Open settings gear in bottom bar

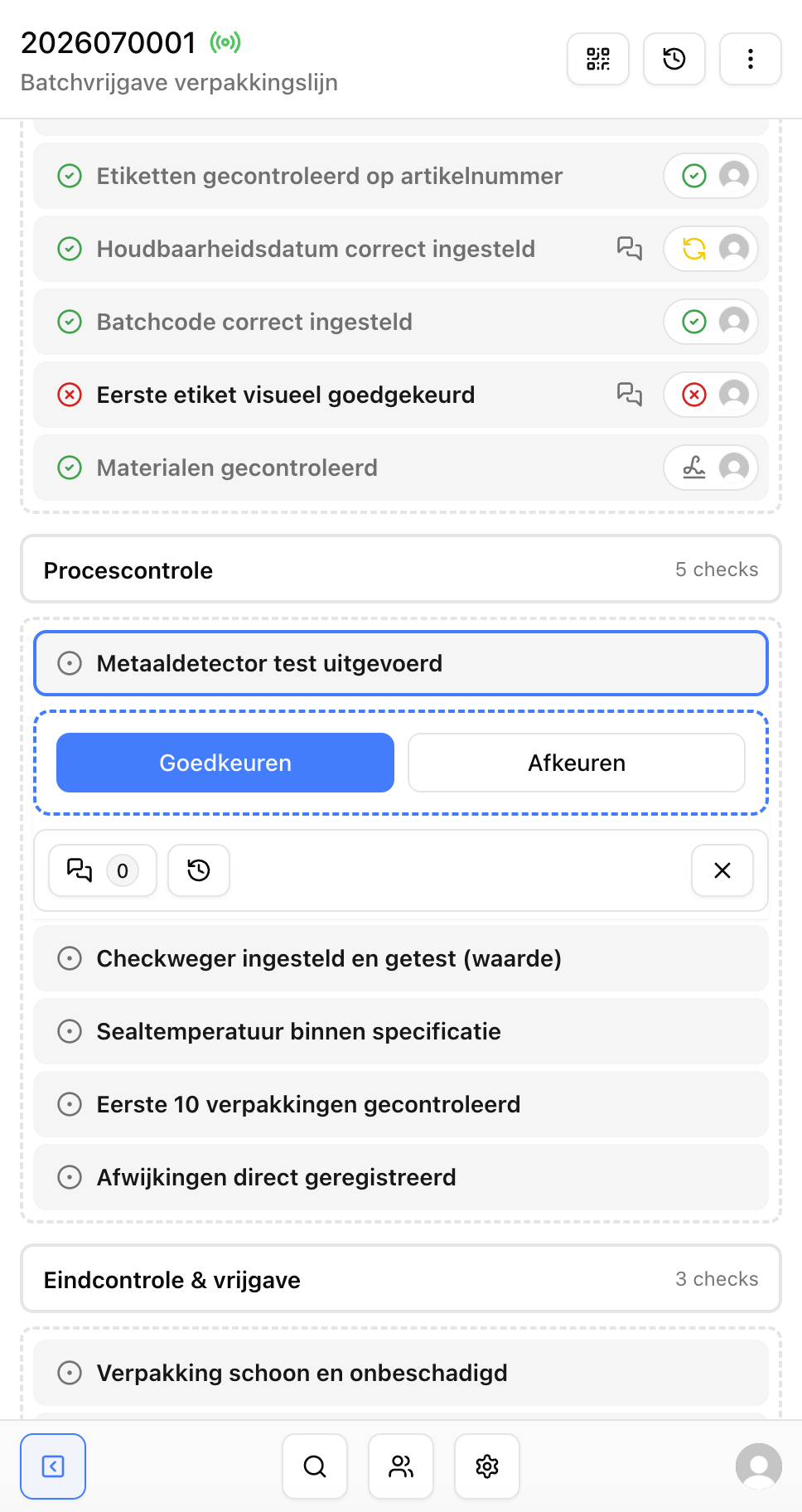(487, 1466)
